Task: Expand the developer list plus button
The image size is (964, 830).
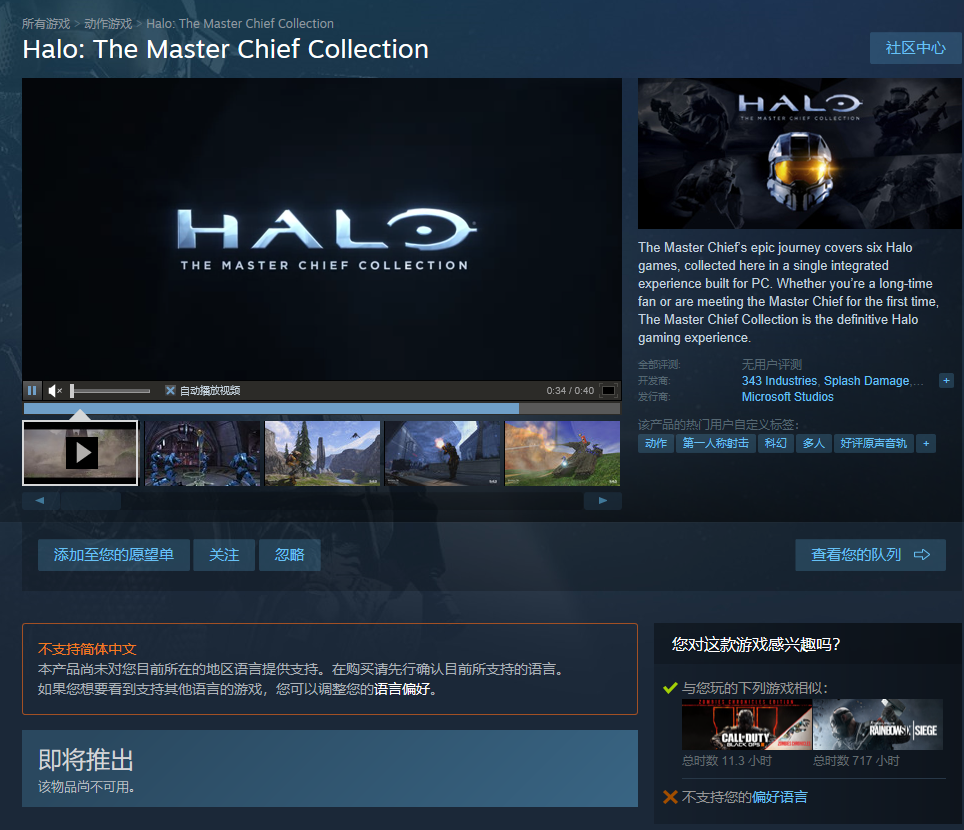Action: pos(946,381)
